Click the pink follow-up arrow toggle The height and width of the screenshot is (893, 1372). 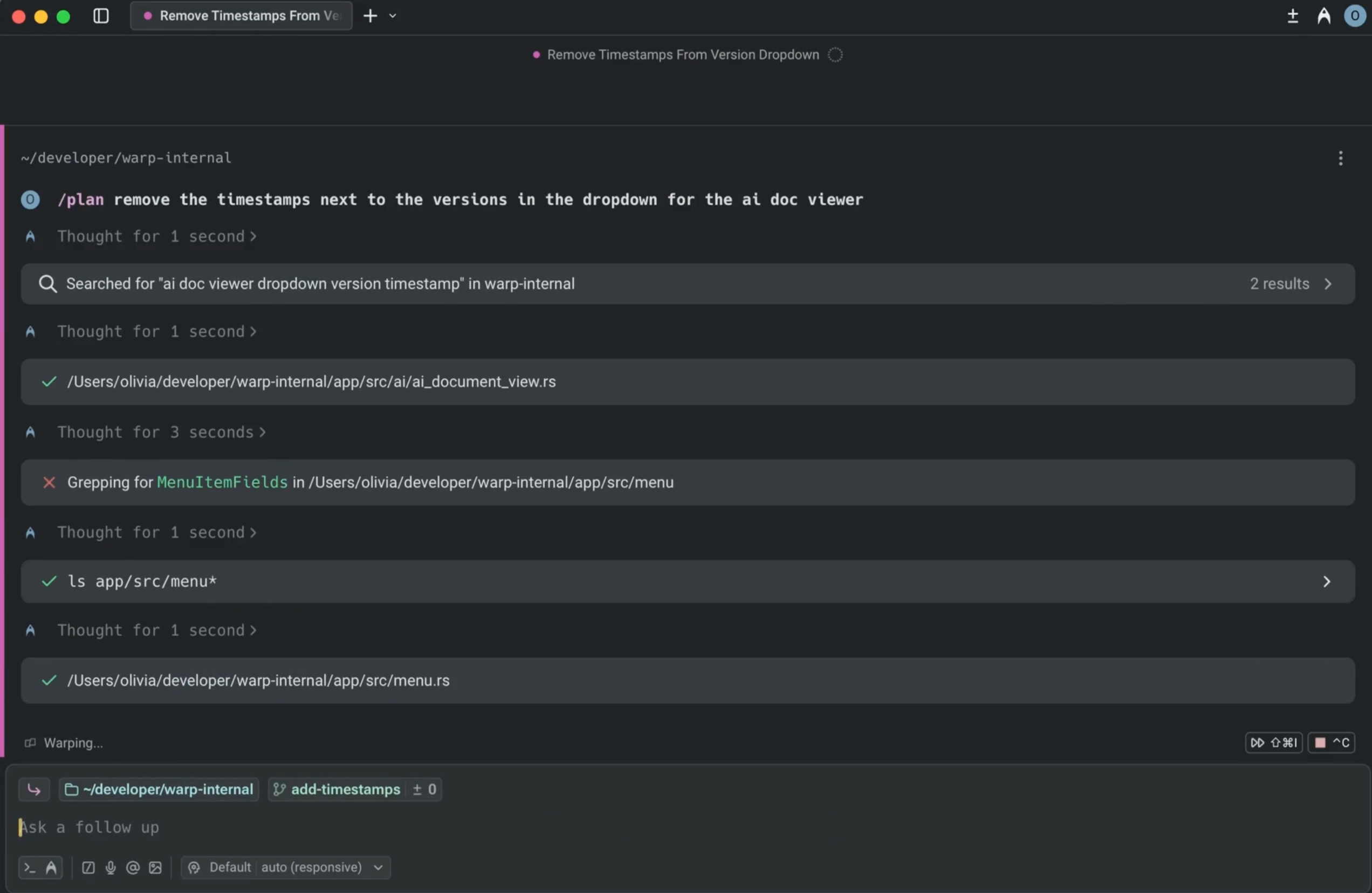click(x=34, y=789)
